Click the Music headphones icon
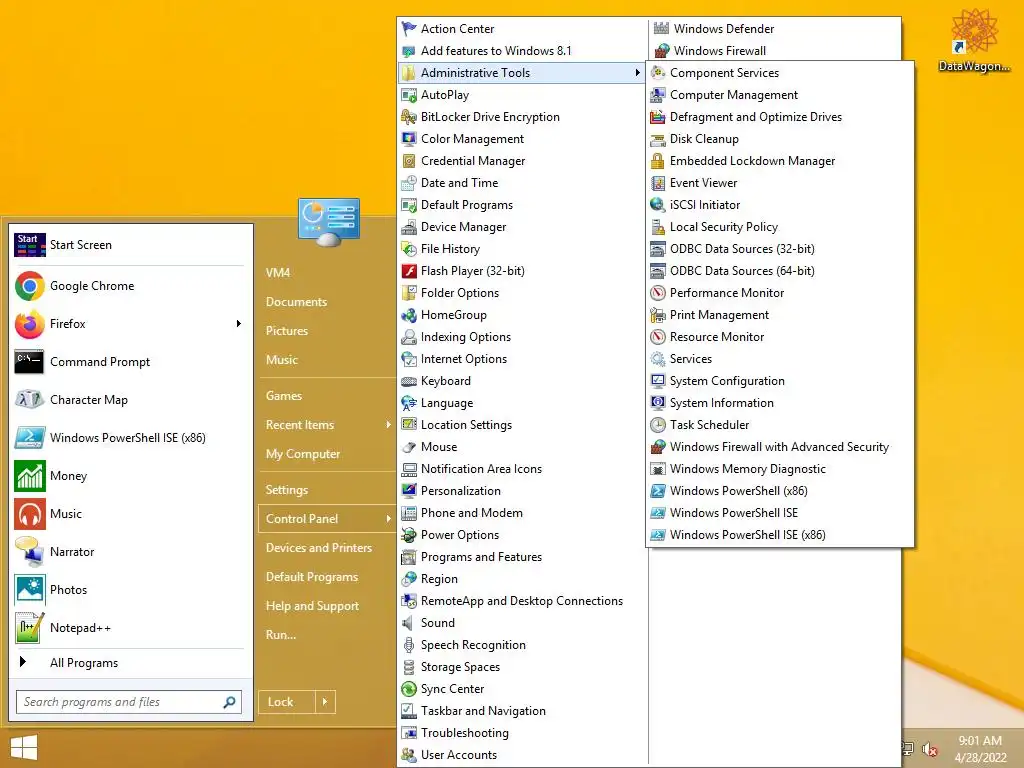 point(29,514)
